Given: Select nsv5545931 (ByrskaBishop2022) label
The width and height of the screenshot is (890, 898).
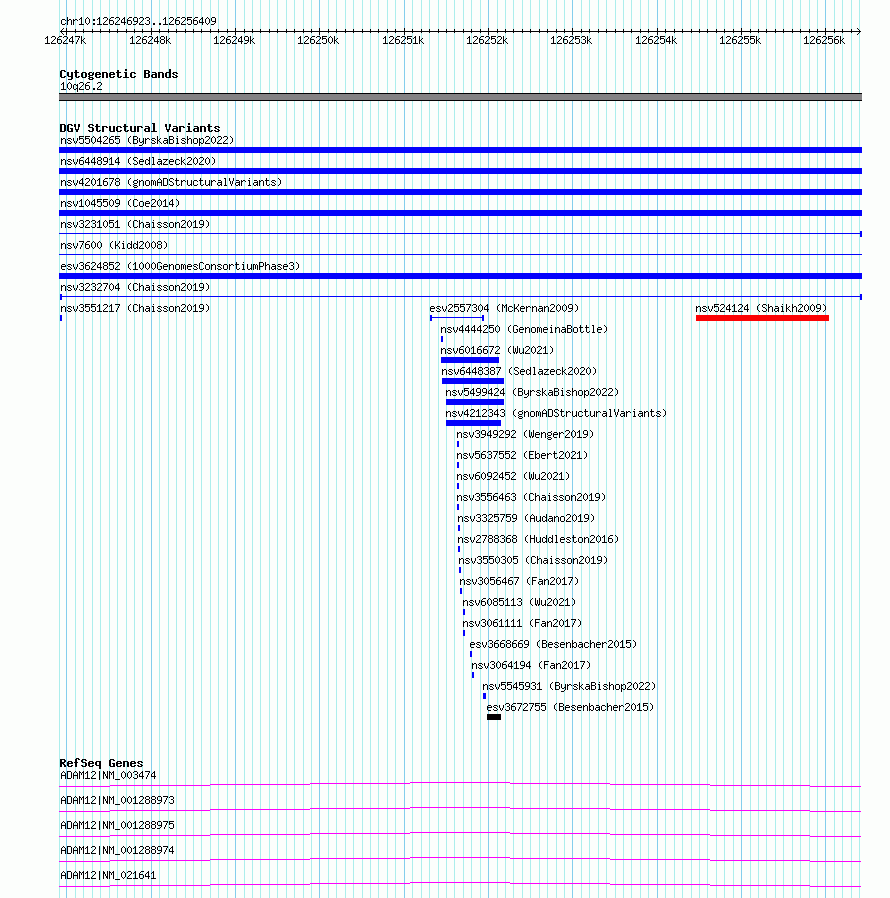Looking at the screenshot, I should [x=569, y=686].
